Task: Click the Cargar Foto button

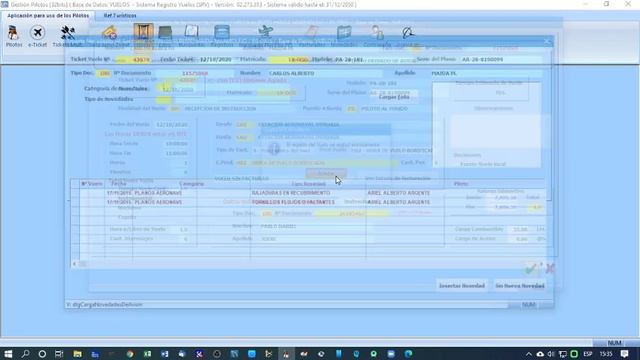Action: point(394,97)
